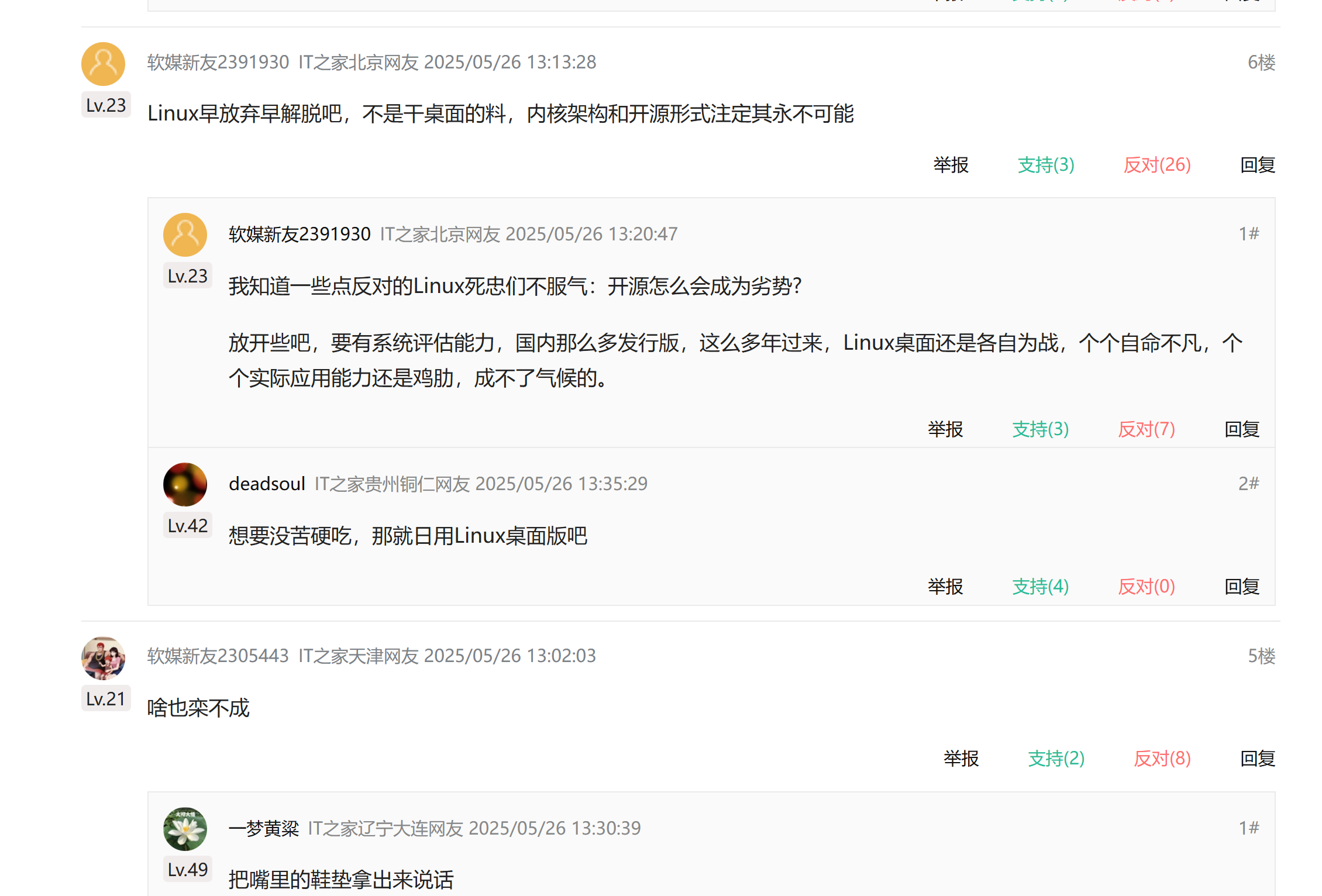
Task: Report deadsoul's reply via 举报
Action: (x=945, y=586)
